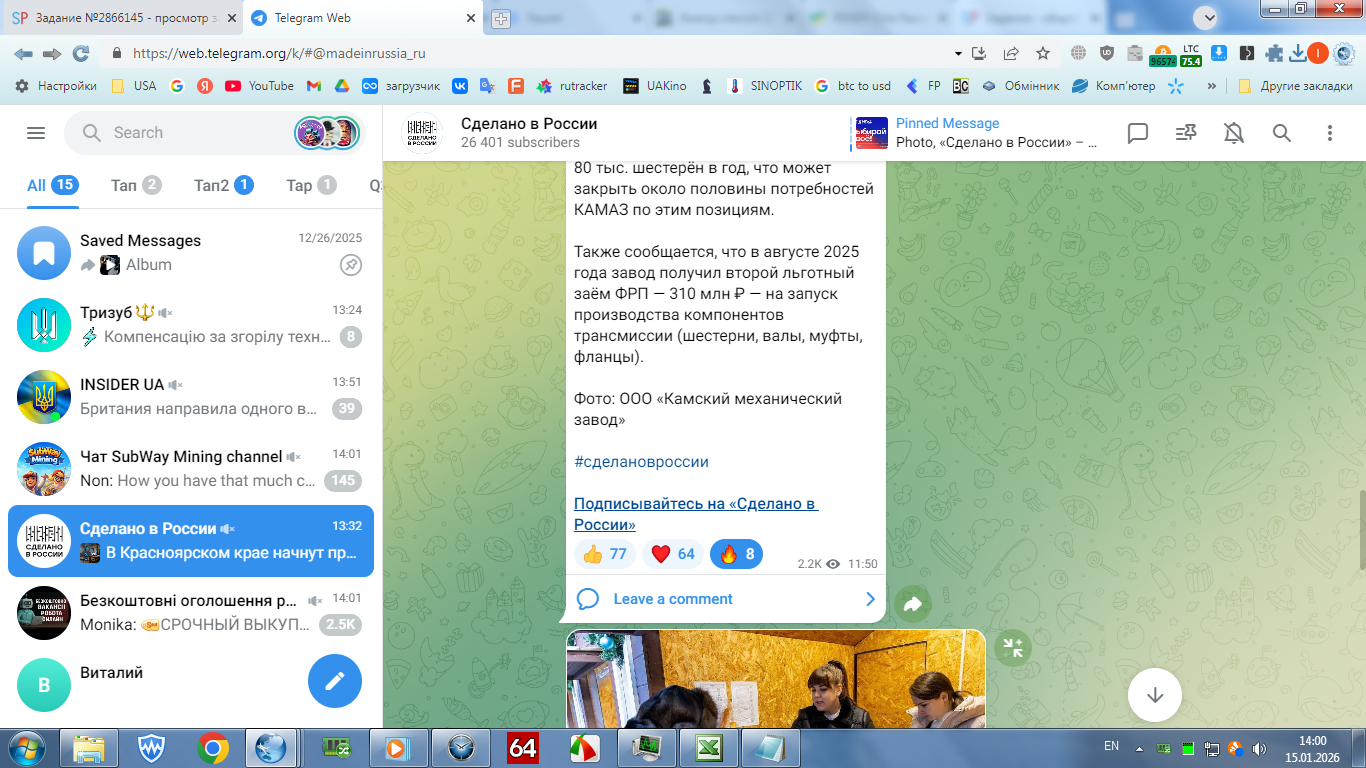Viewport: 1366px width, 768px height.
Task: Jump to bottom with down arrow button
Action: (1155, 695)
